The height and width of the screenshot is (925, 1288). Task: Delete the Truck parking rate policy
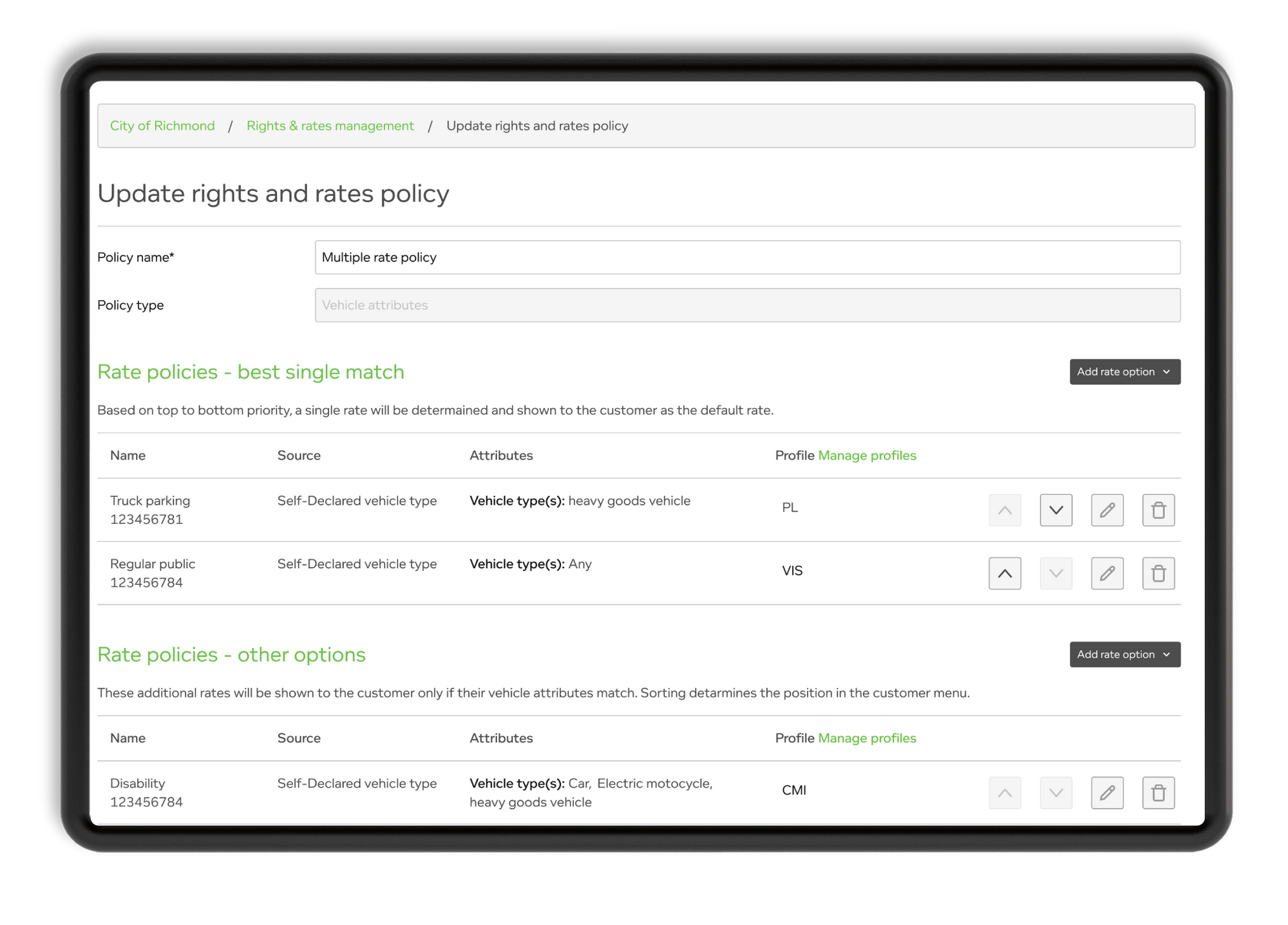[1158, 510]
